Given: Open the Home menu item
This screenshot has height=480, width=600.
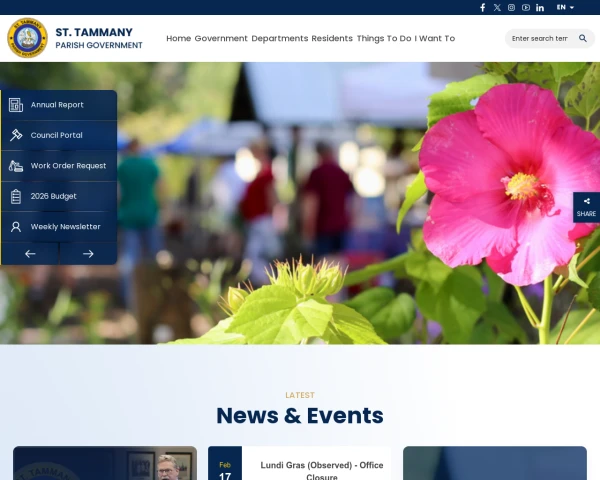Looking at the screenshot, I should pyautogui.click(x=178, y=38).
